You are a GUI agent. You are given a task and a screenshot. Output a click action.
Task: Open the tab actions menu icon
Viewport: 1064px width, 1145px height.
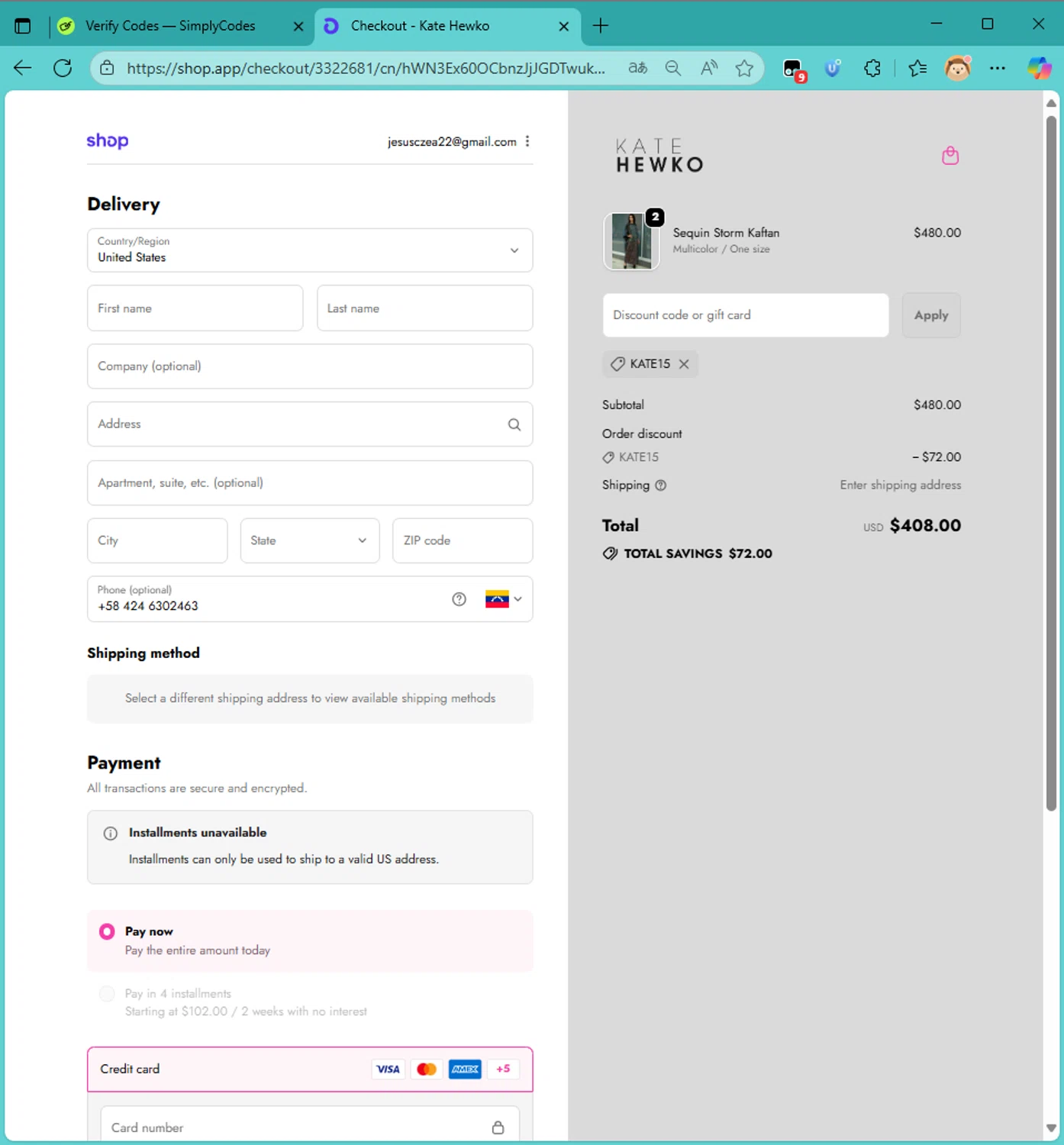pos(23,26)
